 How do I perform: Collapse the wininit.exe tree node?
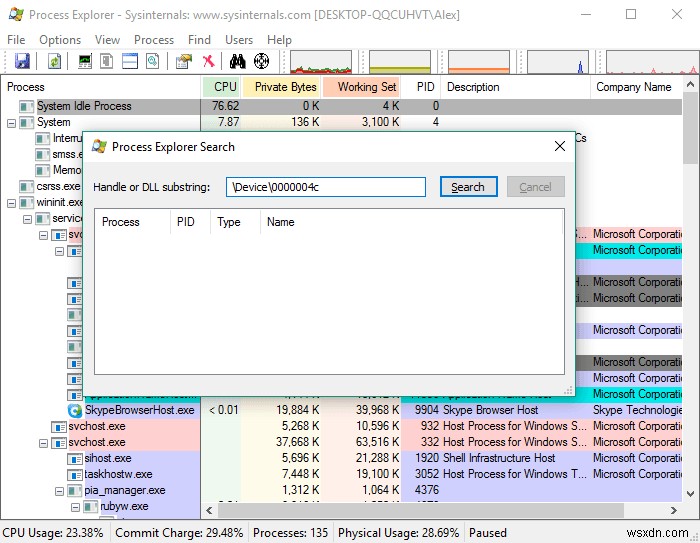click(12, 202)
